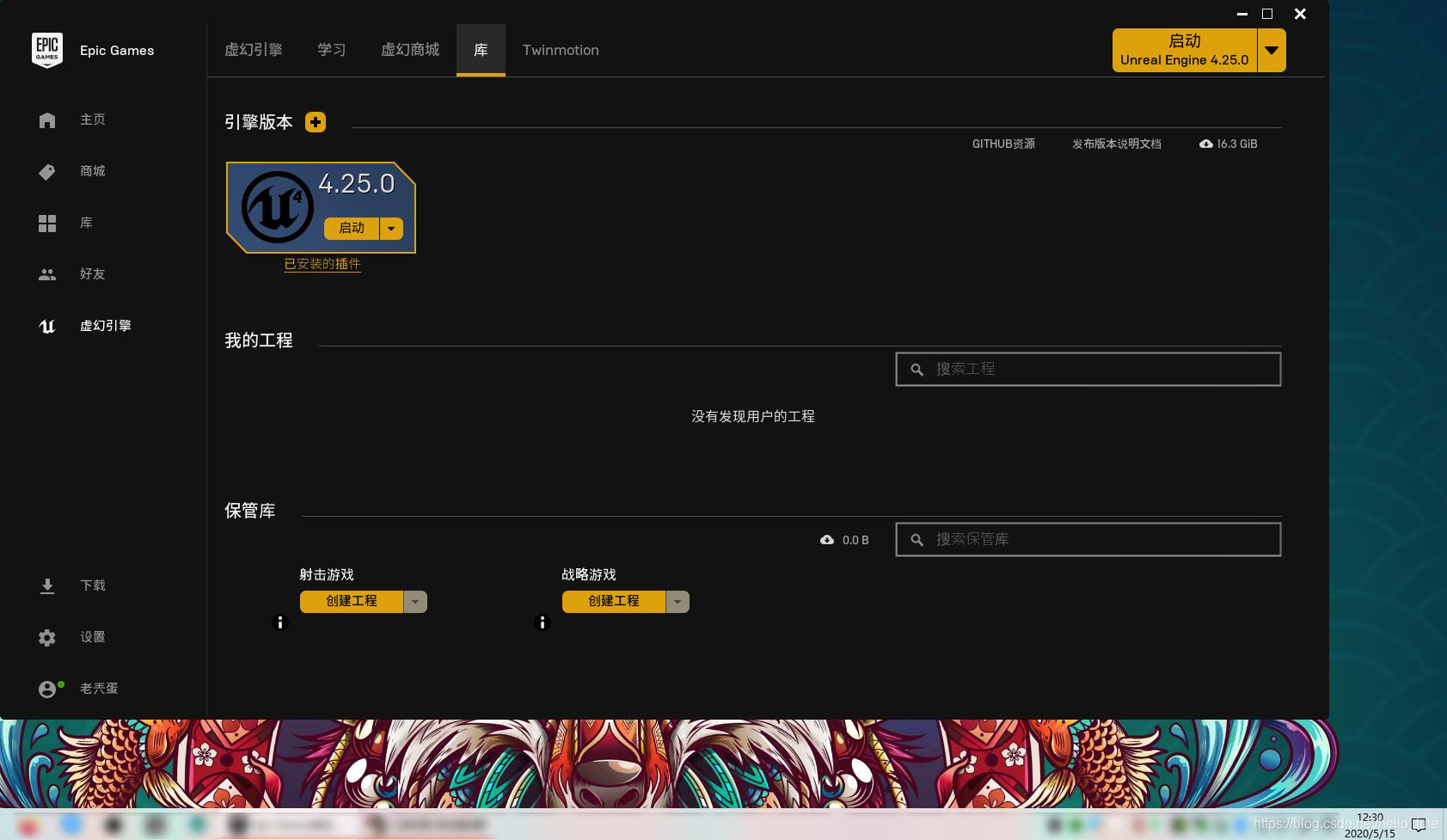Open 发布版本说明文档 release notes link

(x=1116, y=144)
